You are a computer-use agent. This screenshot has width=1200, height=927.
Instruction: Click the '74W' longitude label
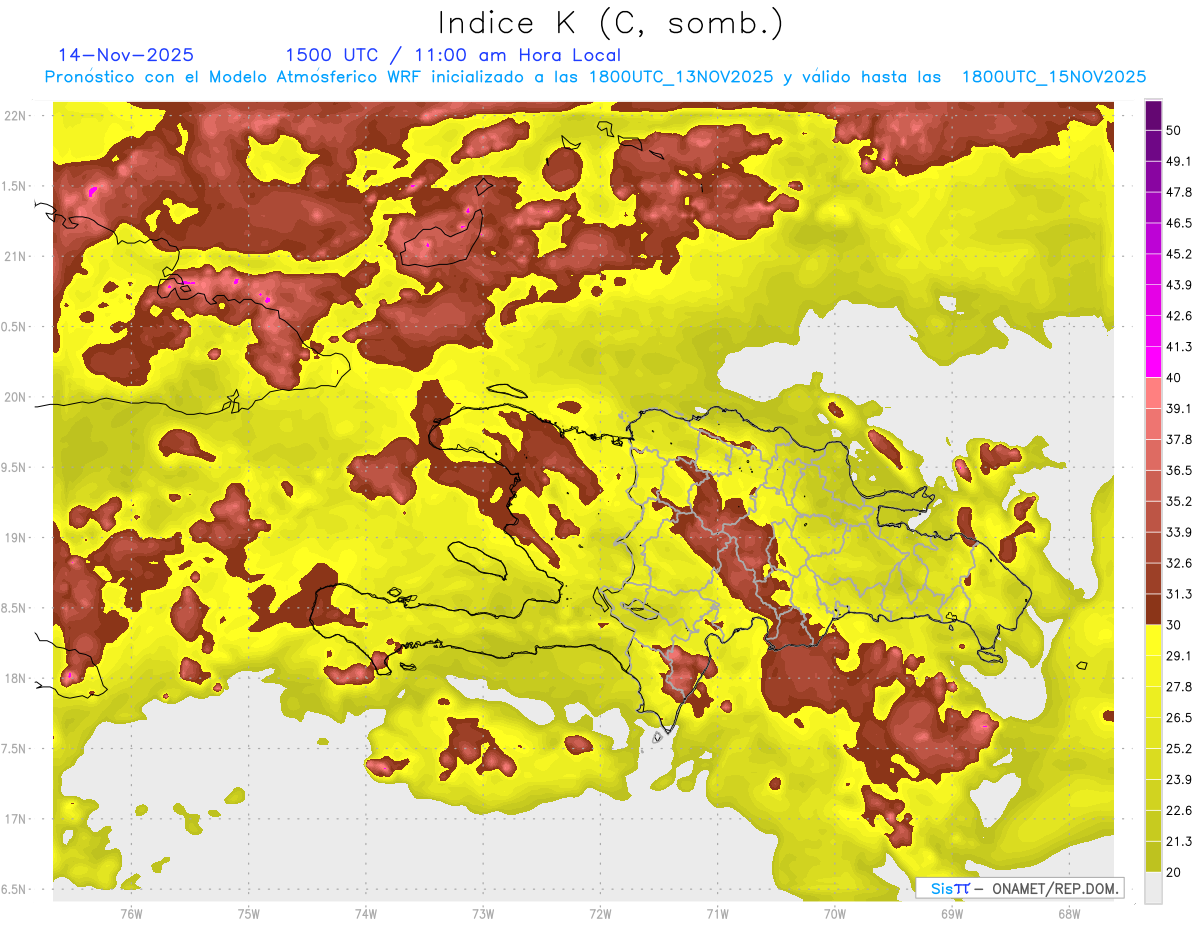[x=366, y=913]
